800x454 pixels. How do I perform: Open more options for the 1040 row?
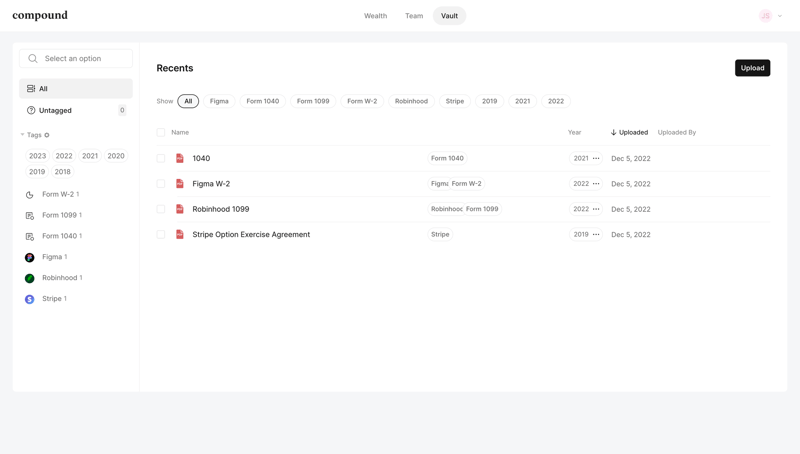click(596, 159)
